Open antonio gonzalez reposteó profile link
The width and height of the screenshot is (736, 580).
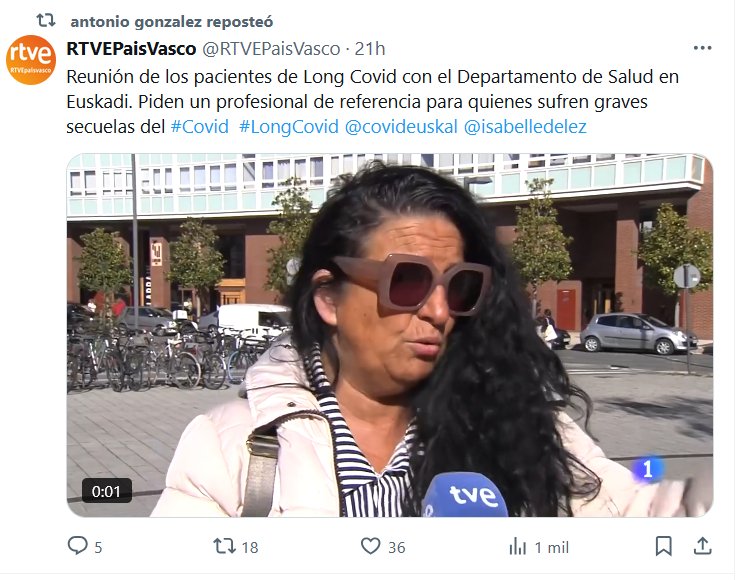pyautogui.click(x=172, y=22)
